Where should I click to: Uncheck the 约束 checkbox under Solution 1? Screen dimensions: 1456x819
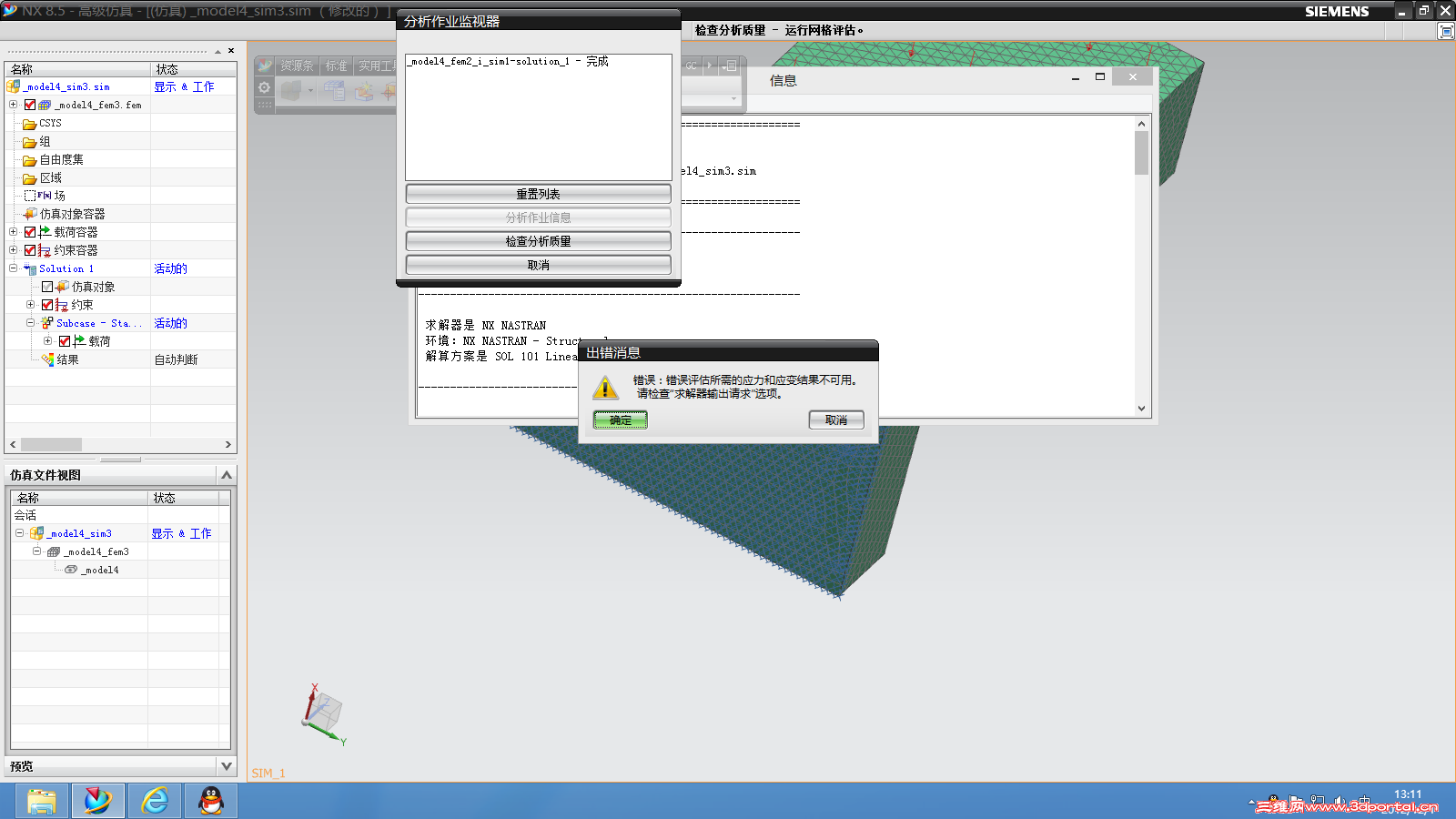(x=47, y=305)
